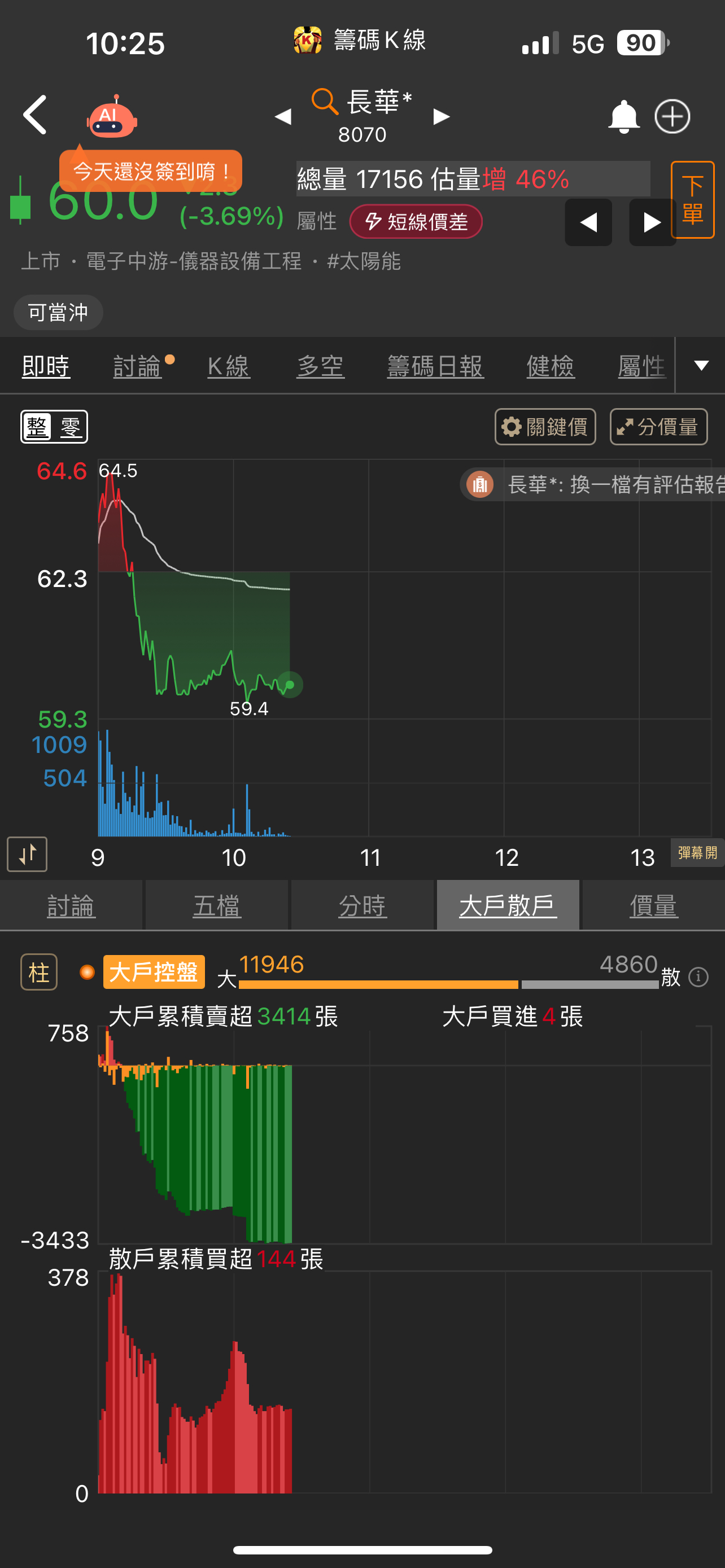Tap the gray 散戶 volume bar
The image size is (725, 1568).
(x=590, y=984)
